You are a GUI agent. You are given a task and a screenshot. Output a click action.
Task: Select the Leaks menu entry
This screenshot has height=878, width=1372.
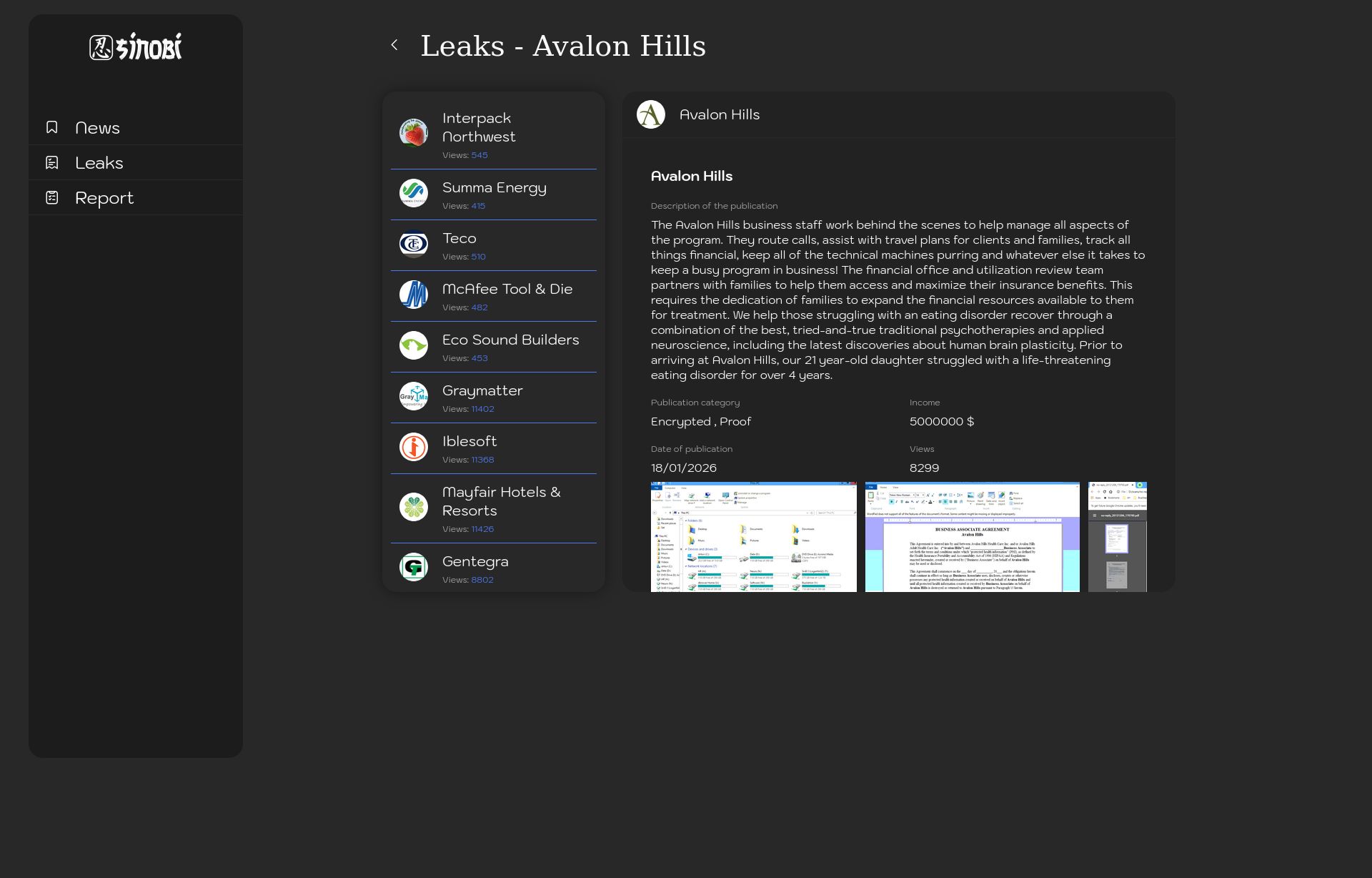tap(99, 162)
